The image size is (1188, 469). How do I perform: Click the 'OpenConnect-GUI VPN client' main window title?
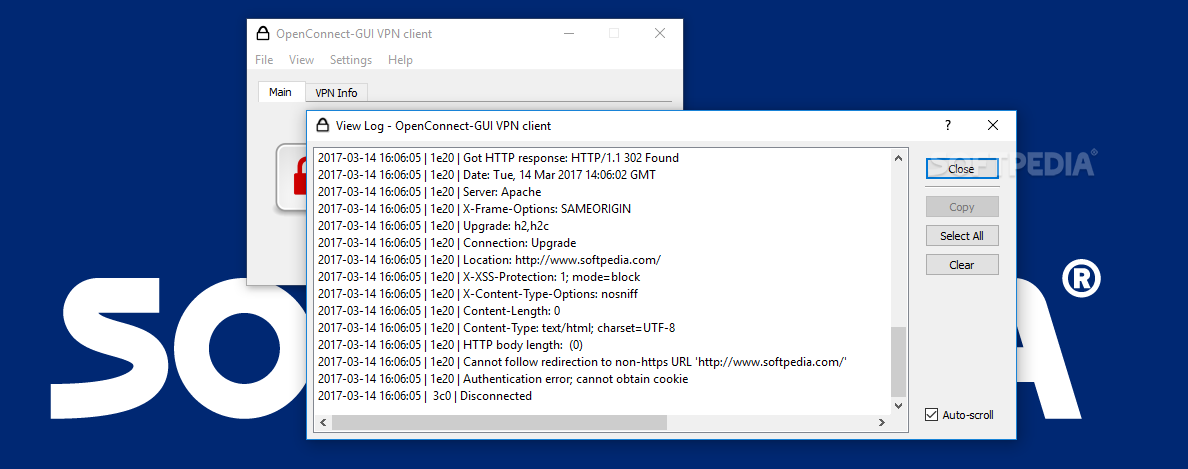[354, 33]
